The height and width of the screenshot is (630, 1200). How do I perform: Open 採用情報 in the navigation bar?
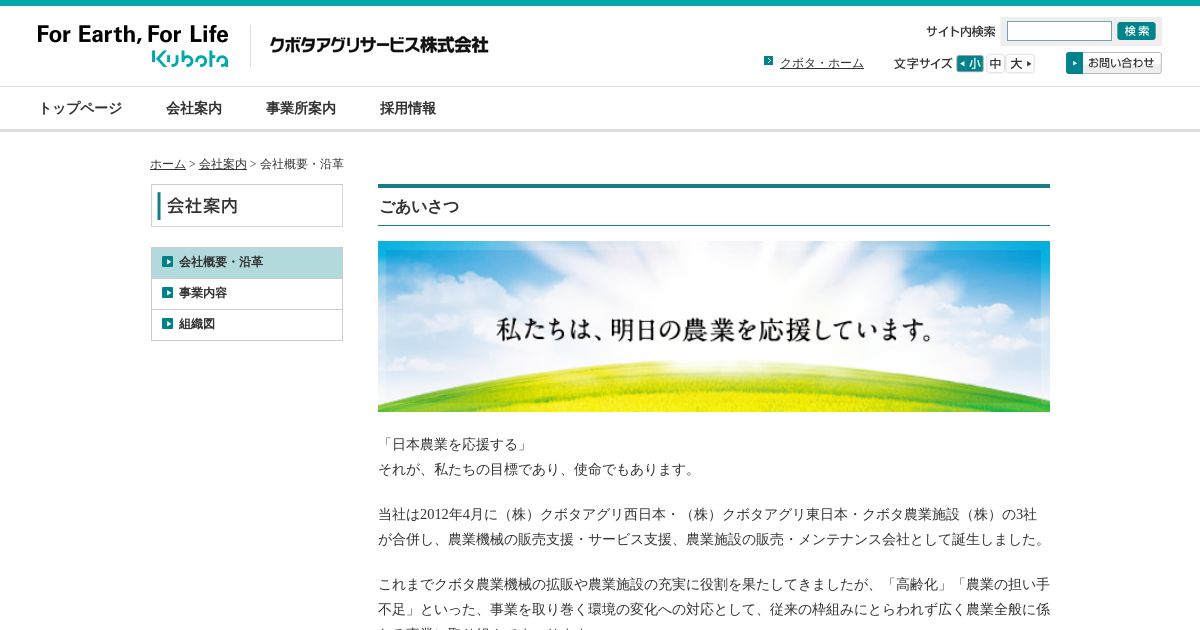(x=408, y=108)
